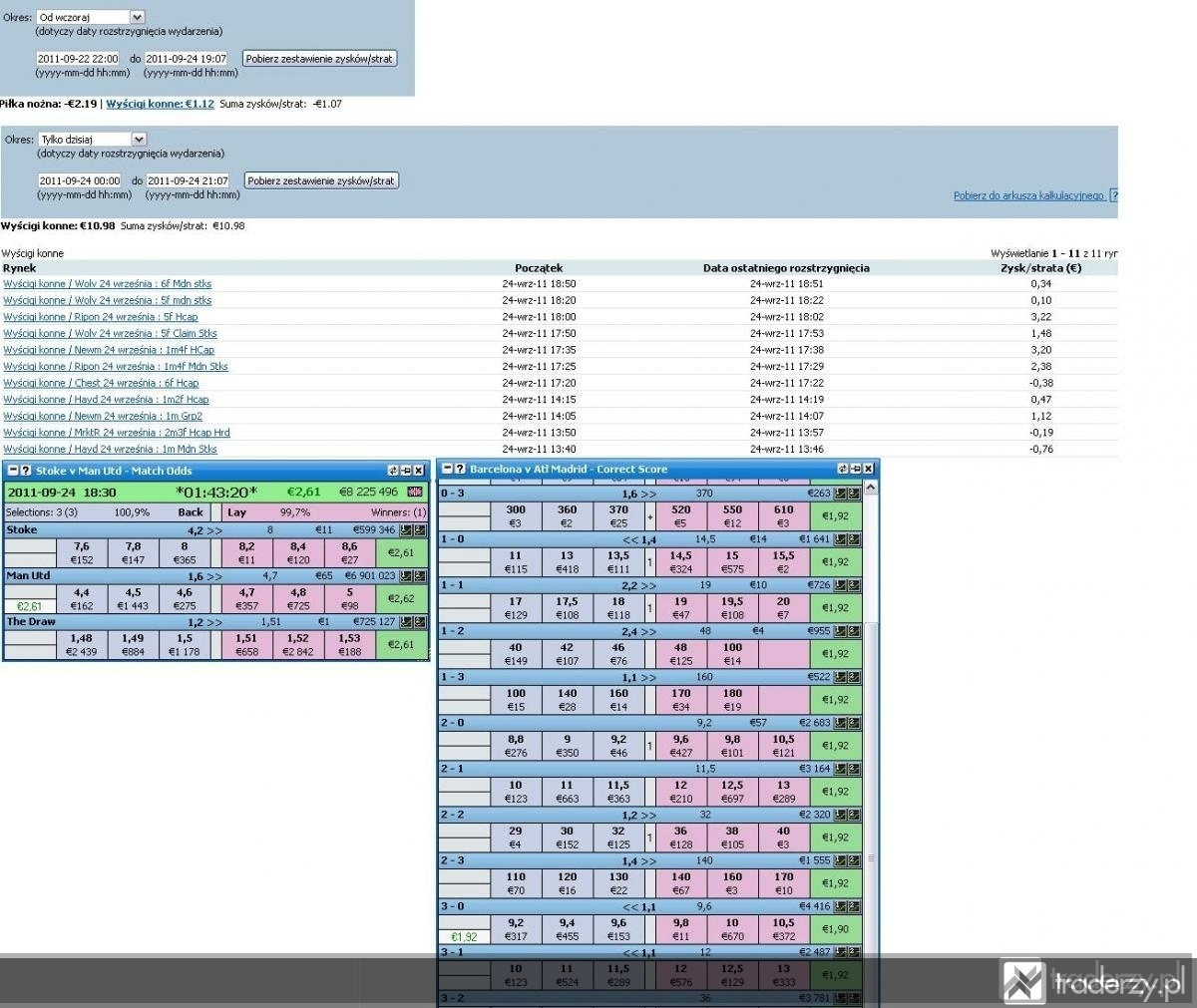Click the grid view icon beside €8 225 496
Viewport: 1197px width, 1008px height.
[415, 492]
